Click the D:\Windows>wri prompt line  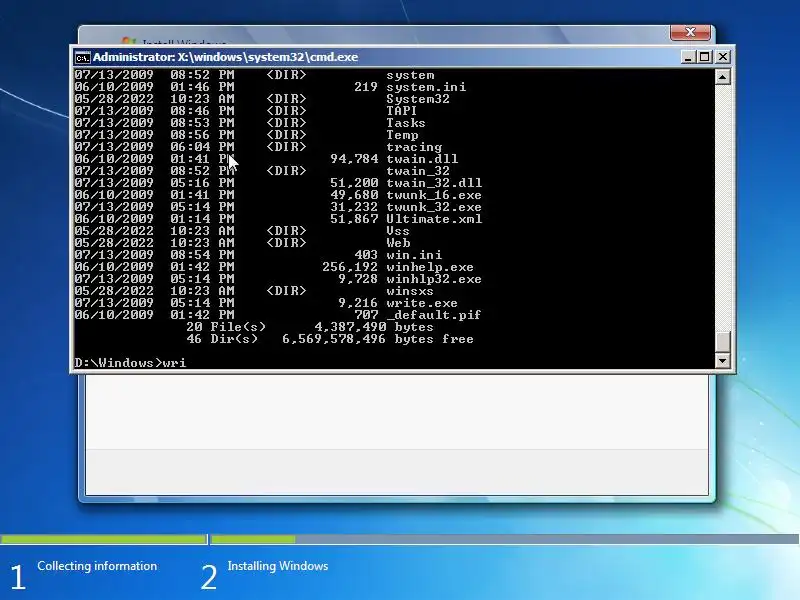pos(130,363)
